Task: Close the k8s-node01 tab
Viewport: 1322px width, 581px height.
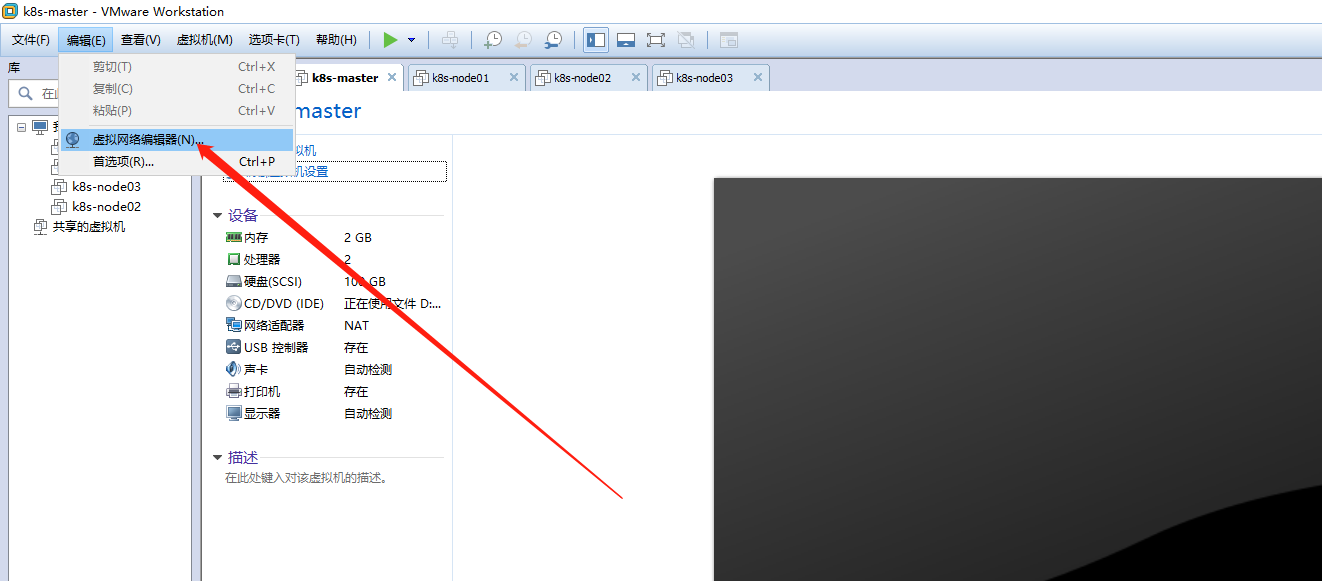Action: coord(514,77)
